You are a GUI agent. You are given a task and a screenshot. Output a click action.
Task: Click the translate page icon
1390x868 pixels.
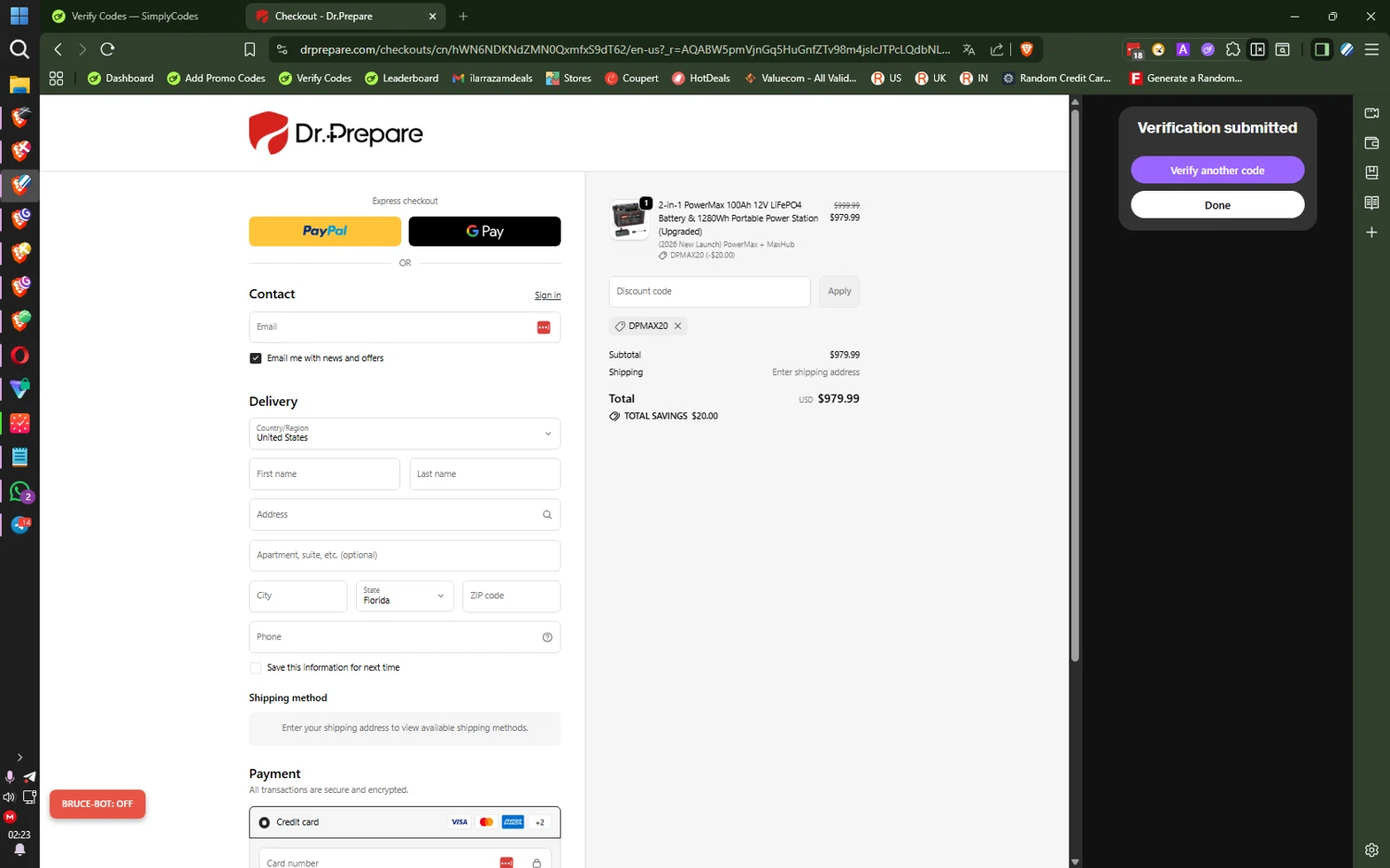coord(968,49)
